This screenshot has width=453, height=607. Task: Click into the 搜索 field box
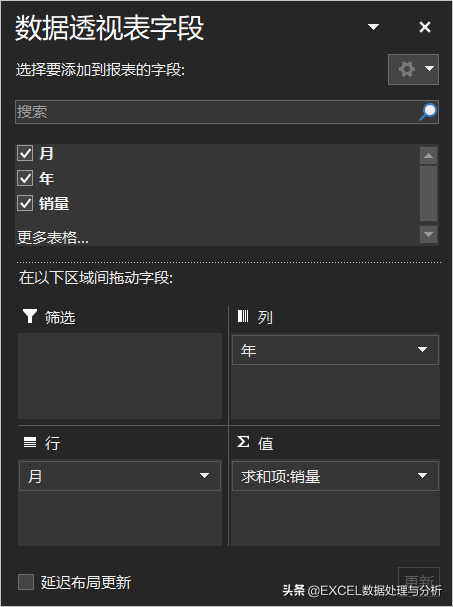tap(217, 112)
